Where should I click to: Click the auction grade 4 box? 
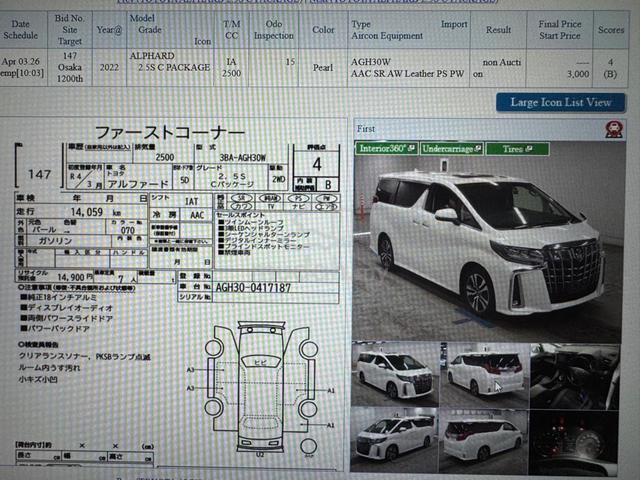pyautogui.click(x=317, y=164)
